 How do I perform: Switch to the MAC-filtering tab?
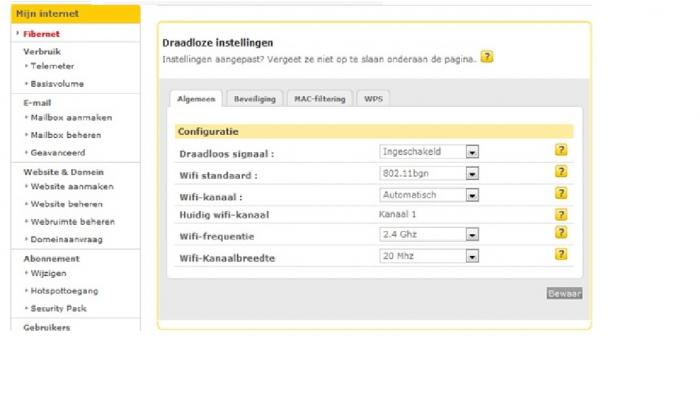click(x=320, y=99)
